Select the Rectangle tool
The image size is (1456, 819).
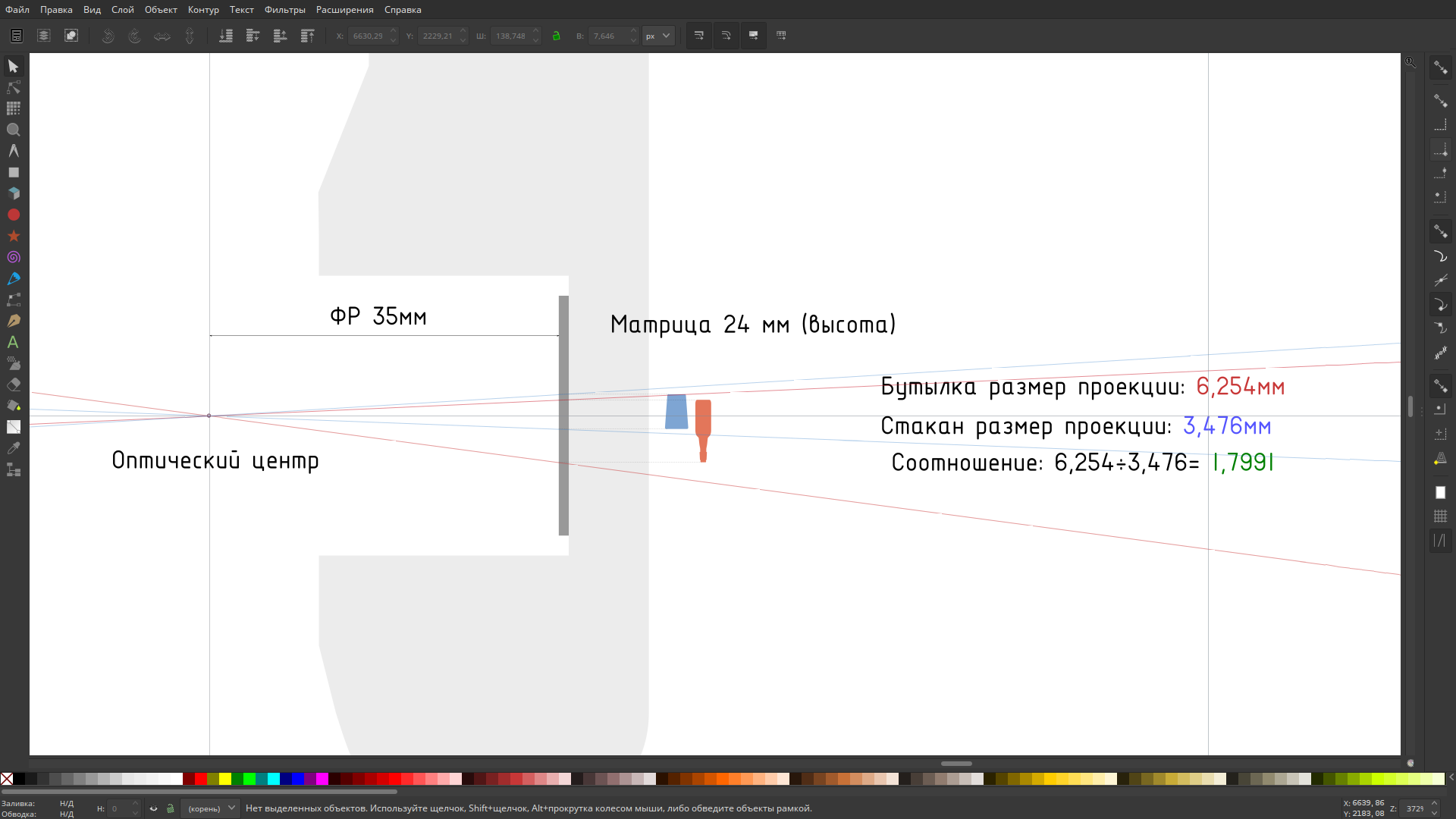click(x=13, y=173)
